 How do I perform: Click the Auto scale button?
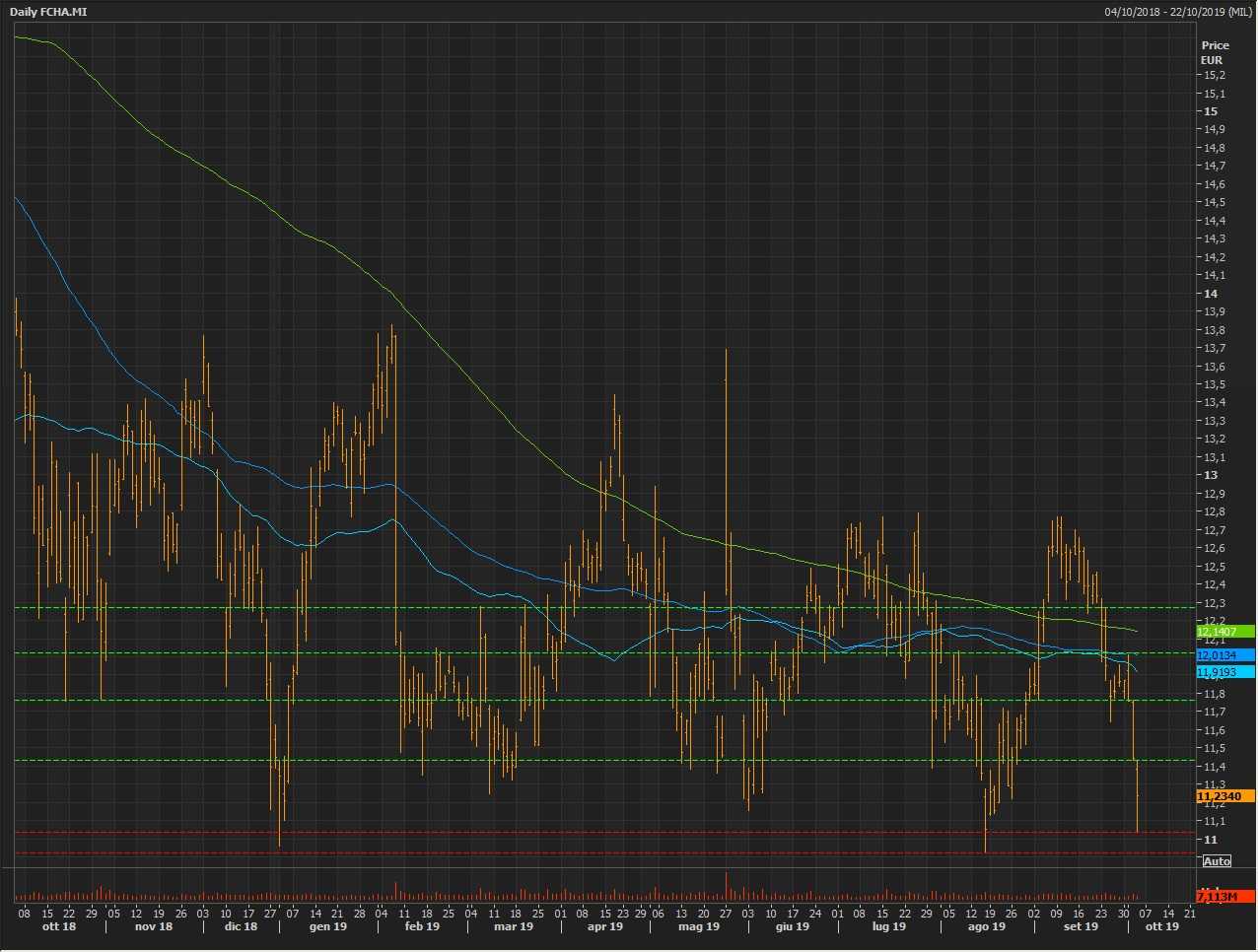1217,861
